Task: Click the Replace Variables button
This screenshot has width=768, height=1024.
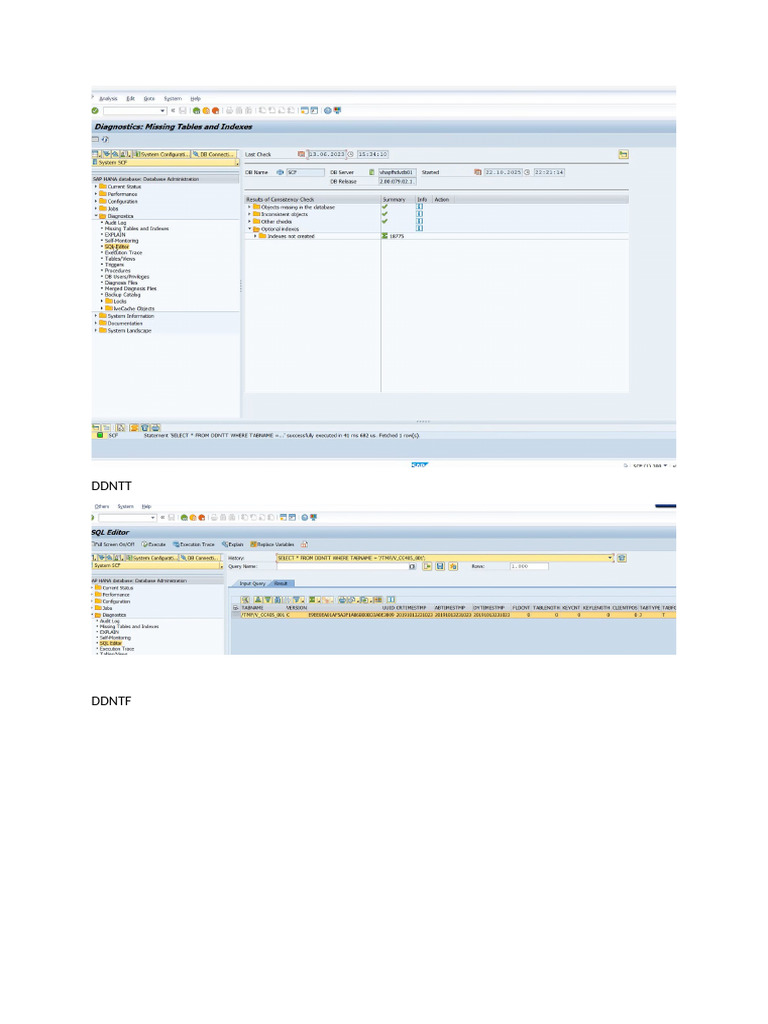Action: click(272, 544)
